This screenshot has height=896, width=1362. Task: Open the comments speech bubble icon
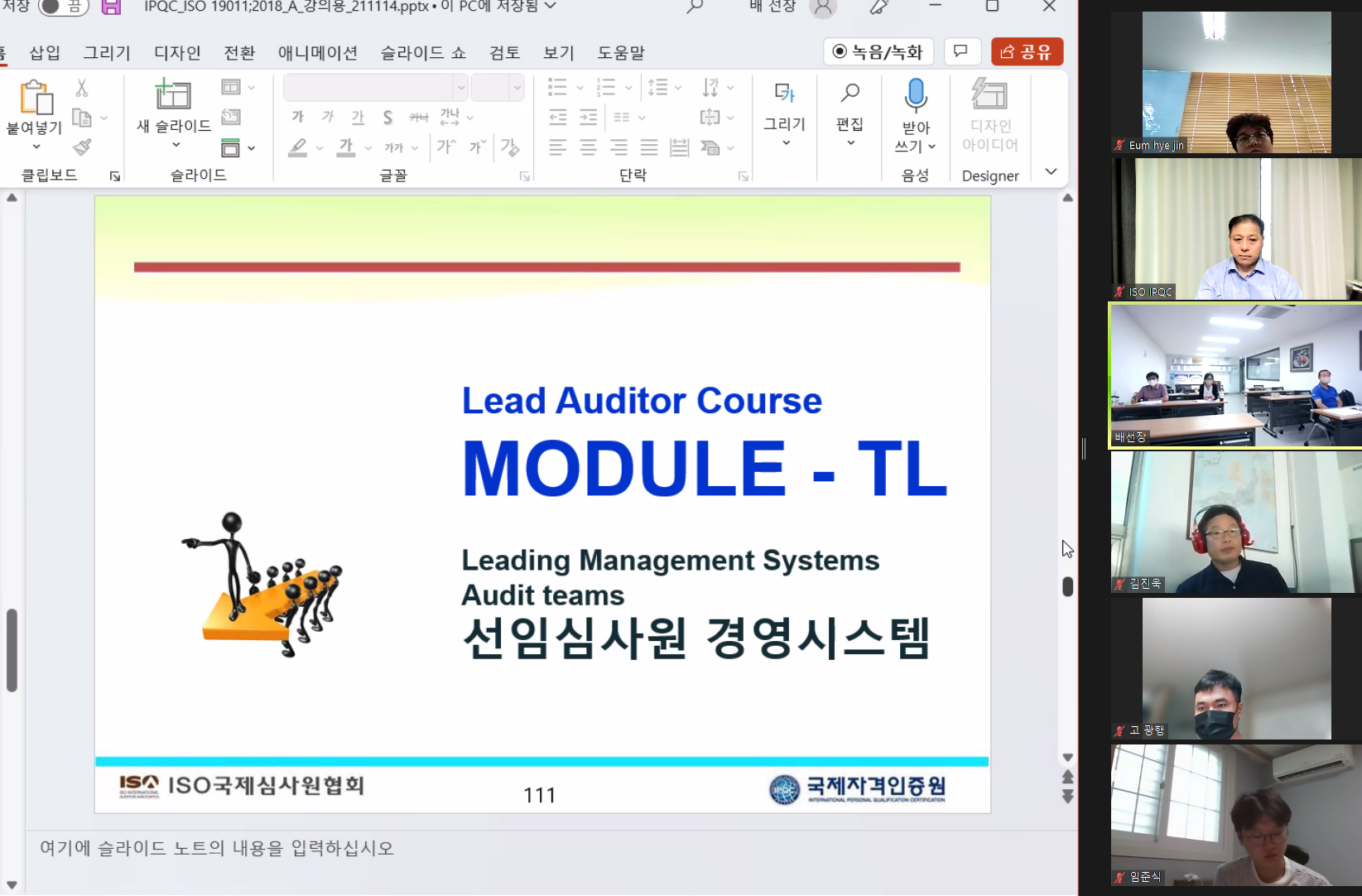[x=960, y=51]
